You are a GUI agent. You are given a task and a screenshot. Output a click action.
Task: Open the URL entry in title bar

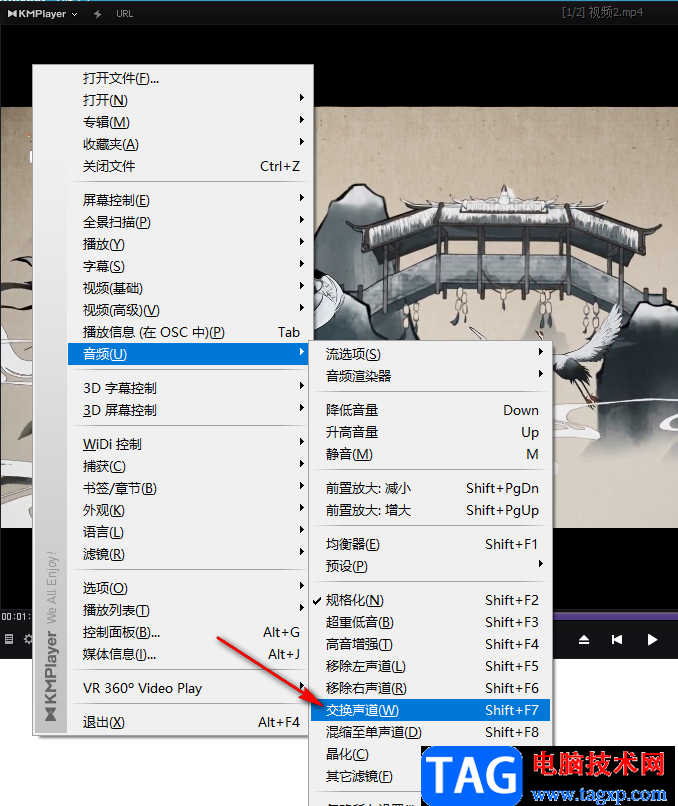click(124, 14)
